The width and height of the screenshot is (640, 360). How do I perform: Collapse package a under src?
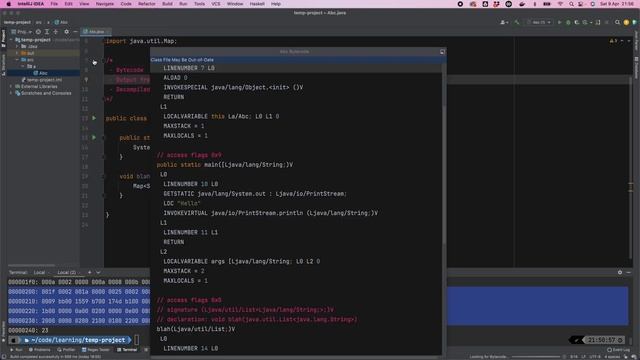[23, 66]
